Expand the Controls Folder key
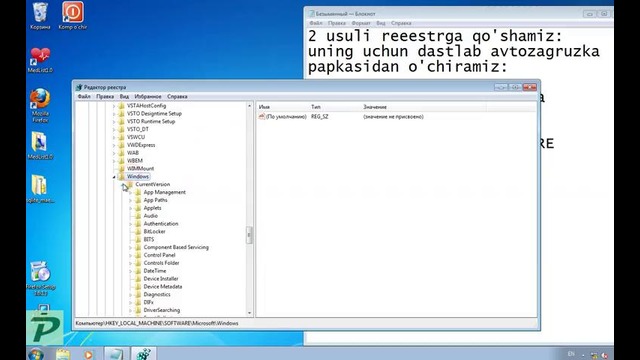This screenshot has height=360, width=640. tap(131, 263)
